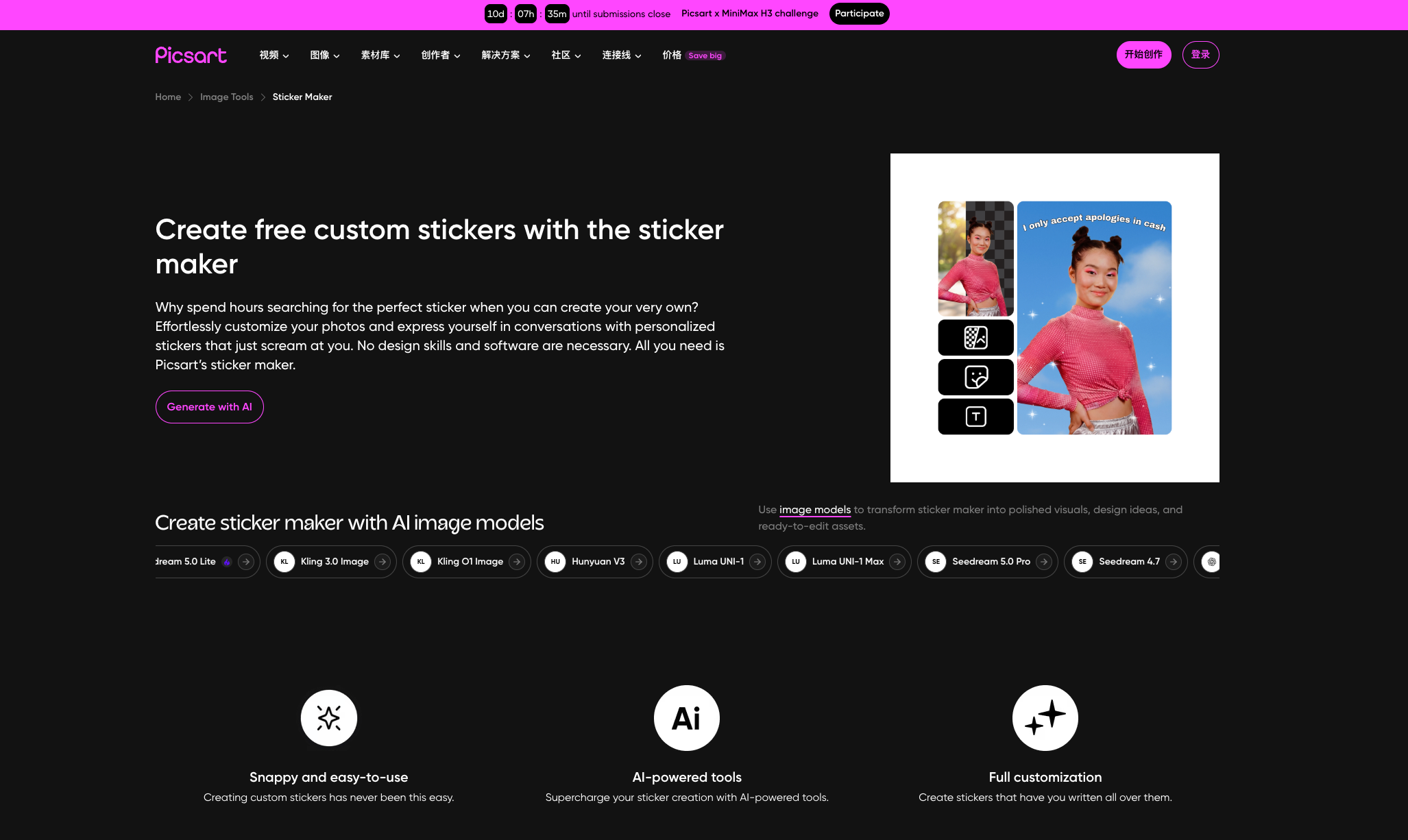Click the fire icon on Seedream 5.0 Lite

(x=227, y=562)
